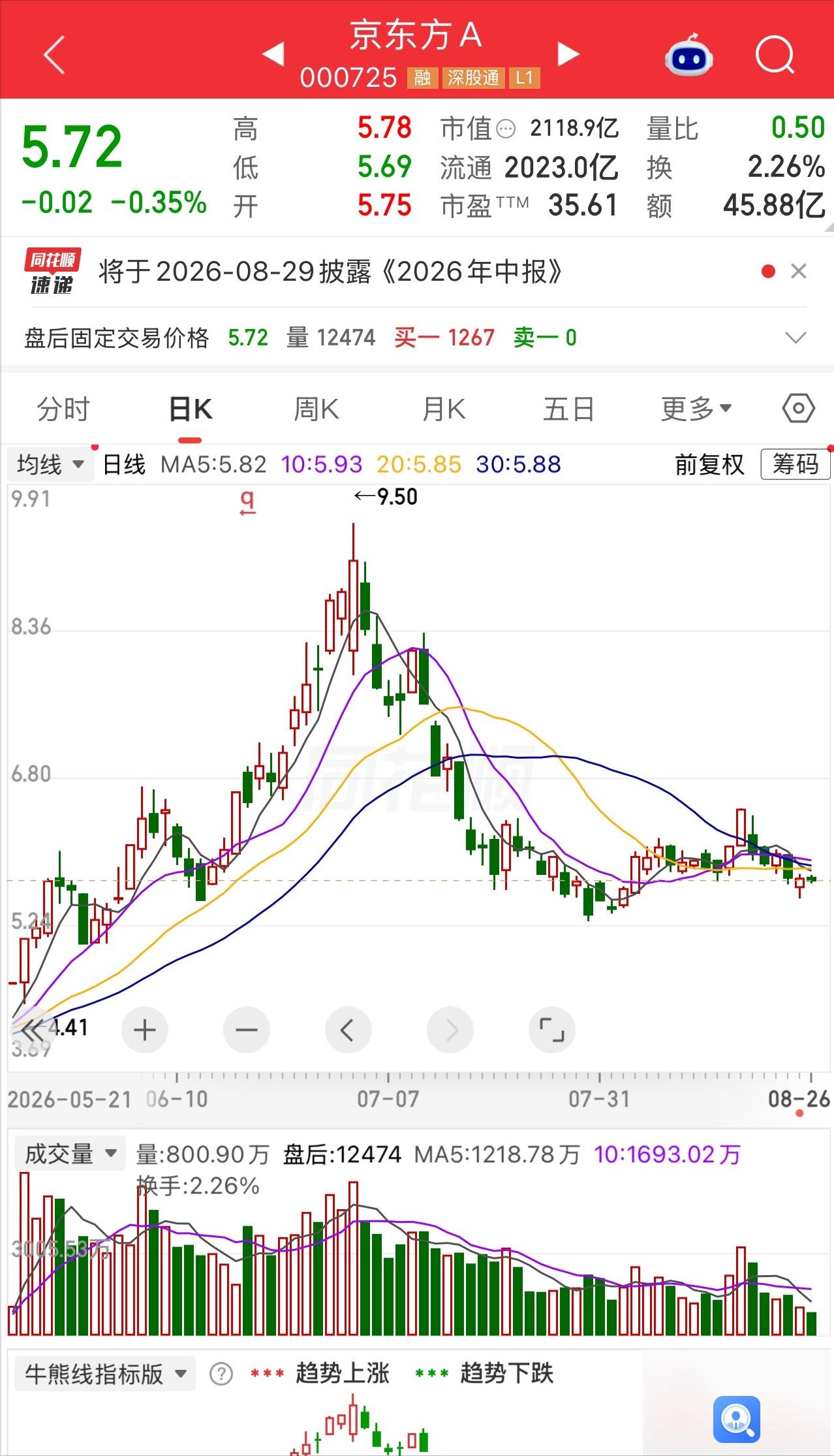
Task: Move chart right with the chevron button
Action: click(450, 1030)
